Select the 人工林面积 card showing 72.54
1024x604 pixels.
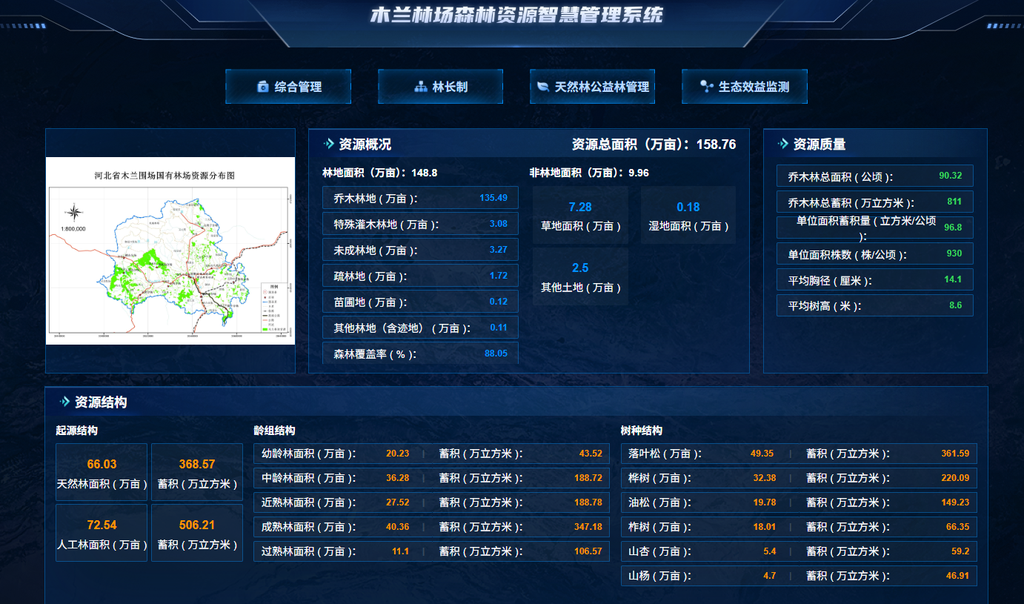point(102,534)
